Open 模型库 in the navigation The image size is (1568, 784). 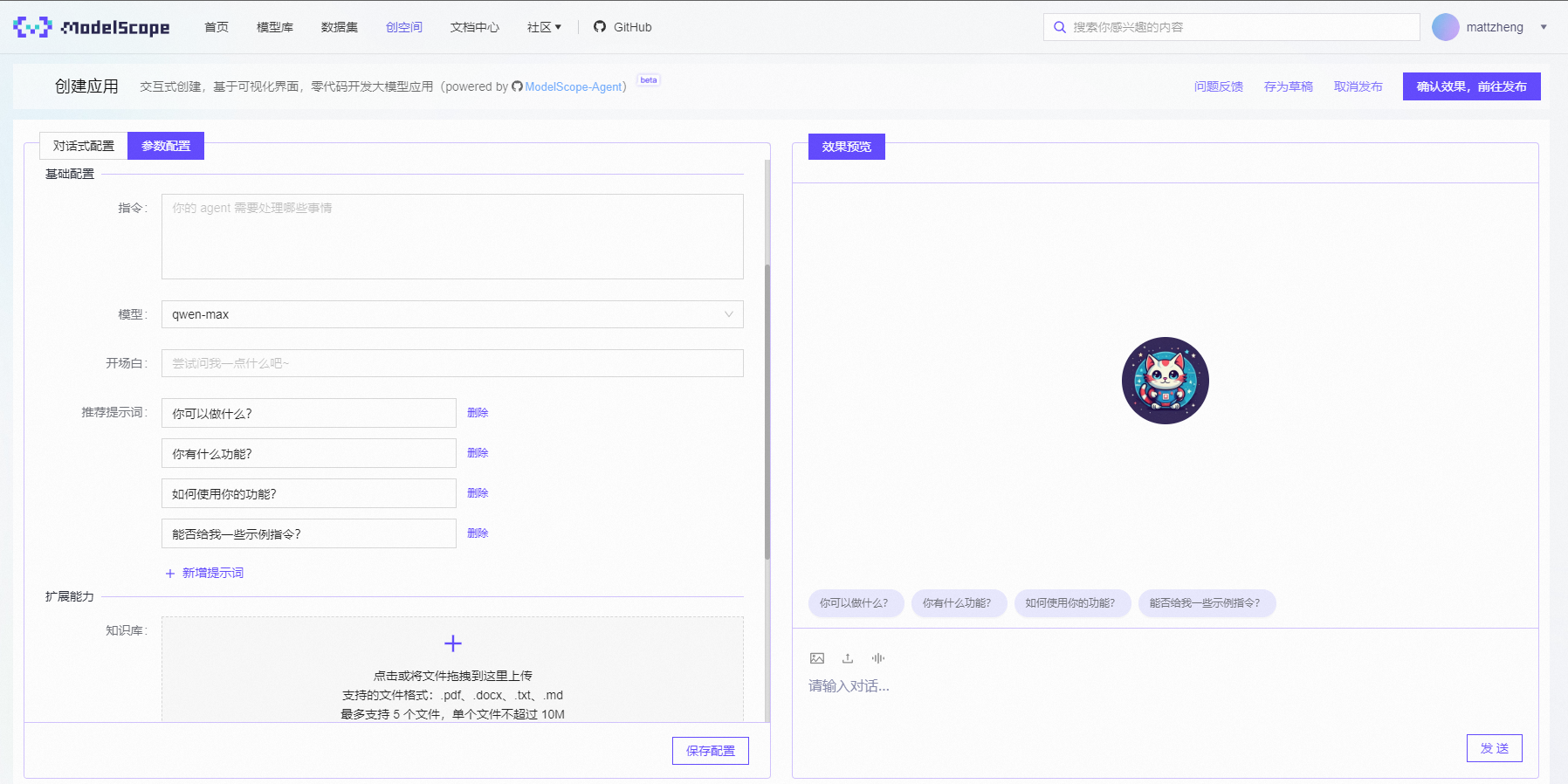pyautogui.click(x=275, y=27)
